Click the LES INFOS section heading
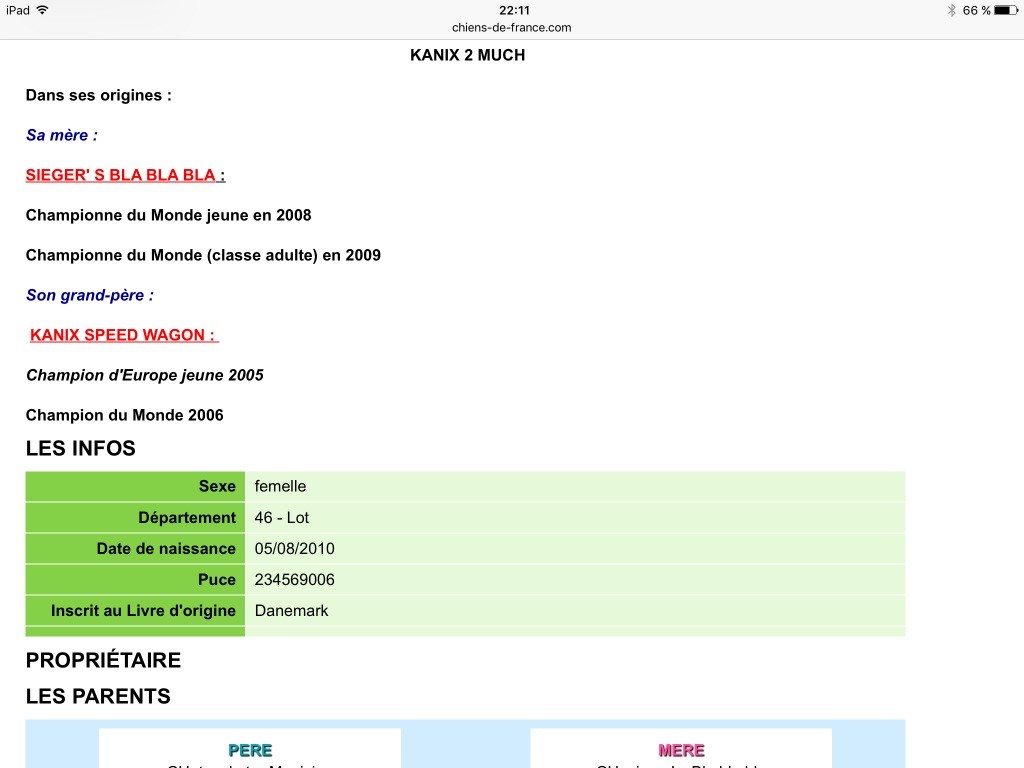The image size is (1024, 768). pos(80,449)
